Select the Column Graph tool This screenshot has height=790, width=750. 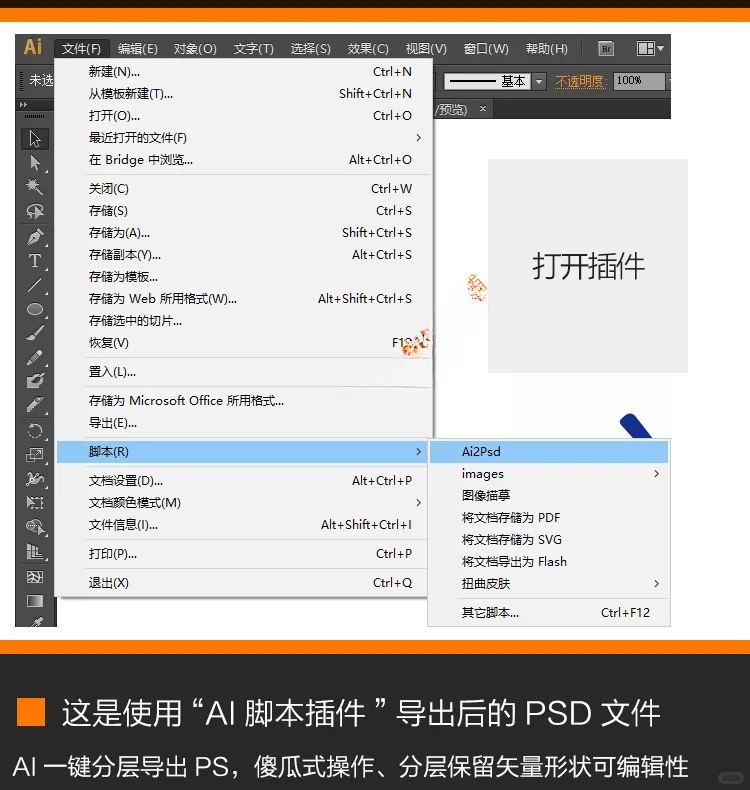point(35,552)
